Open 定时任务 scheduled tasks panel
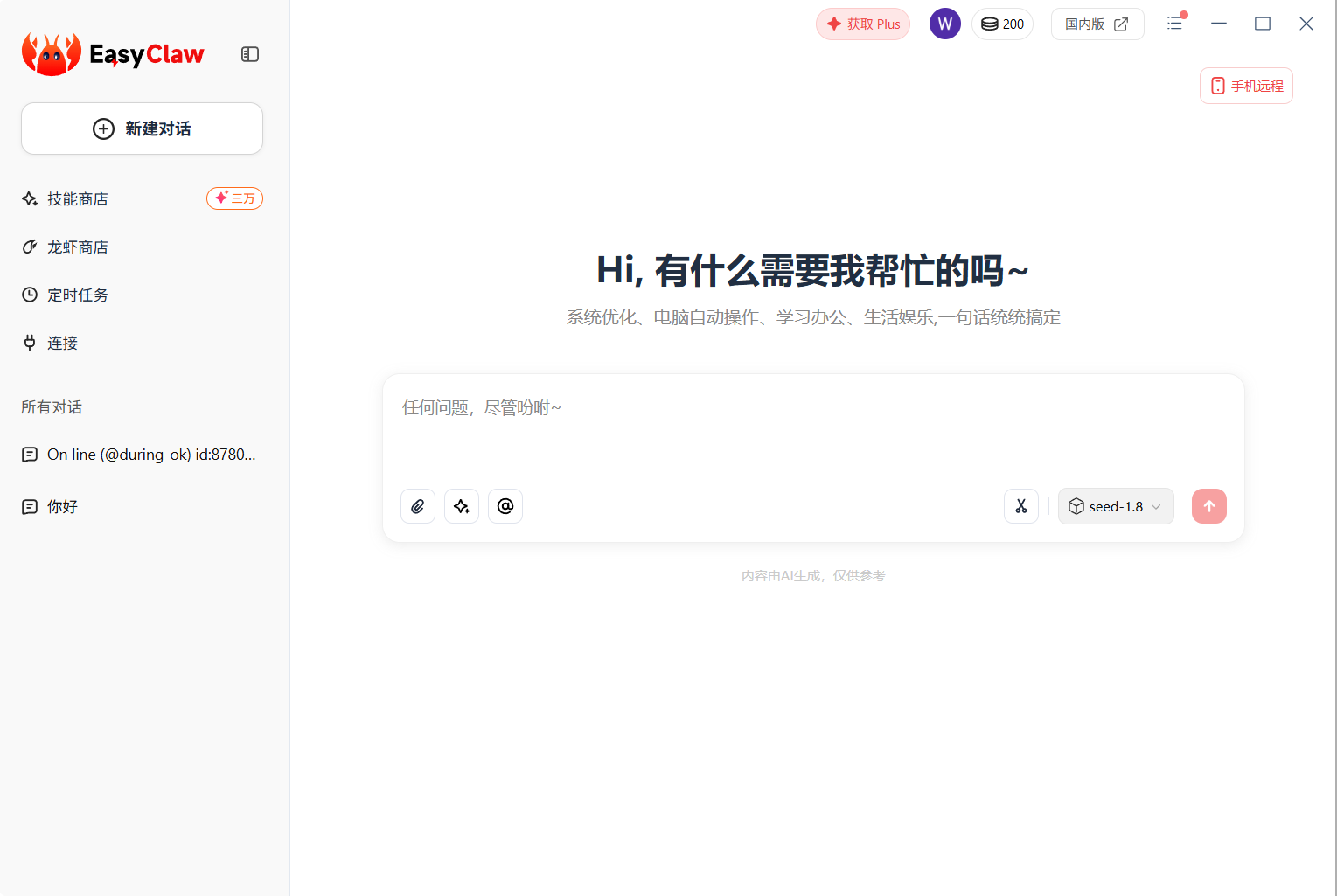 (x=77, y=295)
